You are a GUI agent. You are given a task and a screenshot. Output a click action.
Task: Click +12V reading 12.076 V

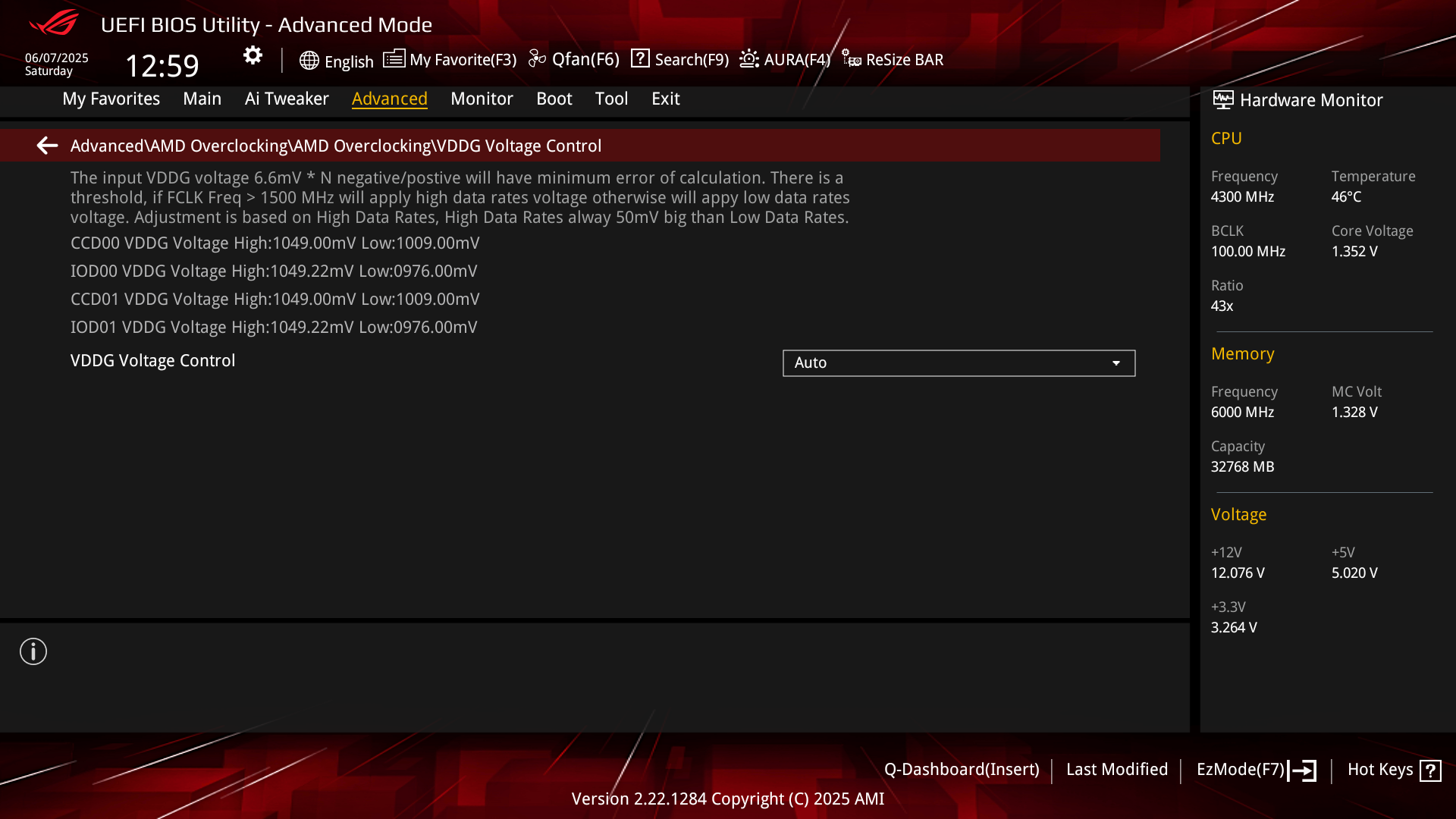tap(1238, 573)
